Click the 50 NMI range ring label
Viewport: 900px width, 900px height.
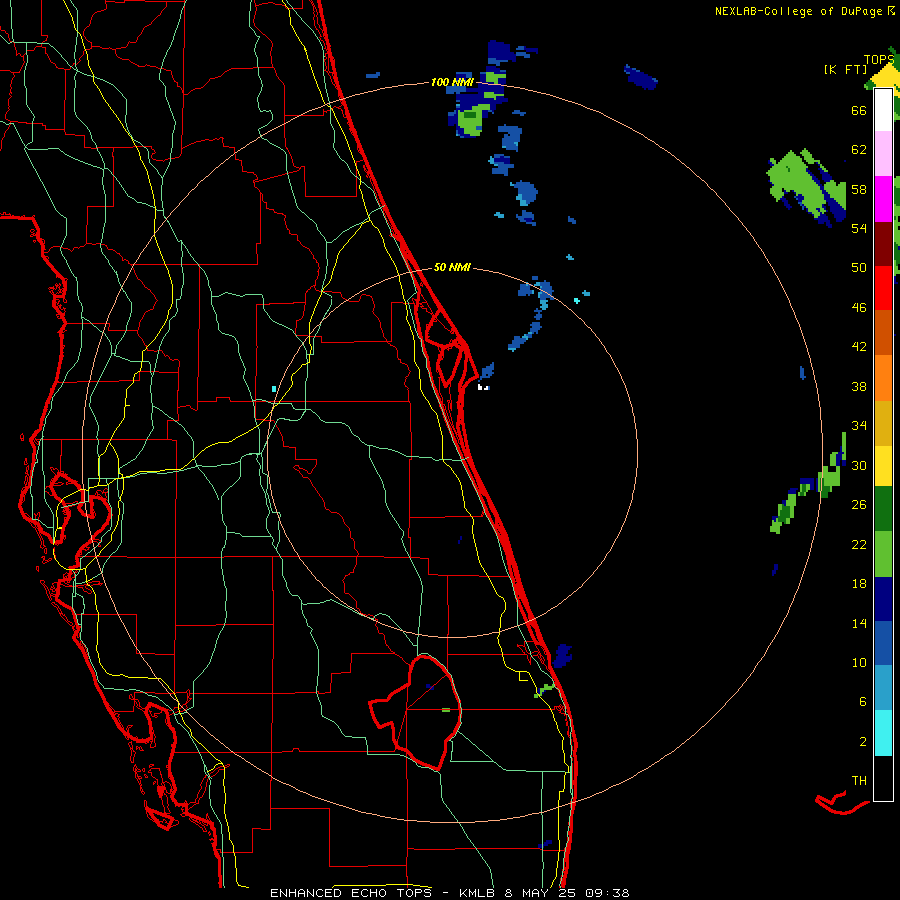452,267
